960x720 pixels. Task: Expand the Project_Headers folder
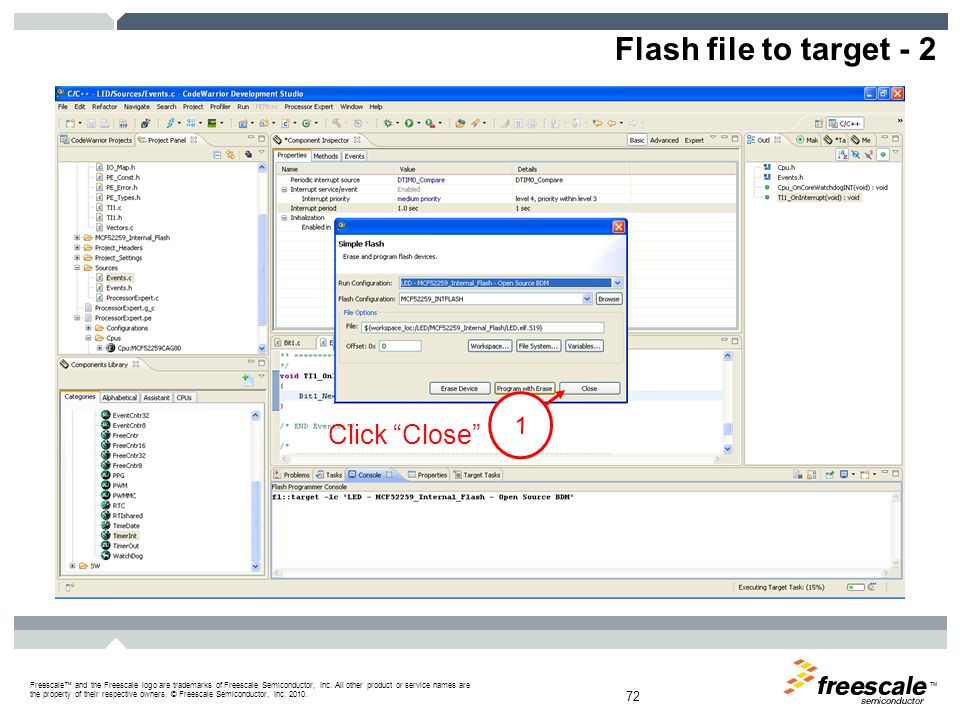(77, 248)
